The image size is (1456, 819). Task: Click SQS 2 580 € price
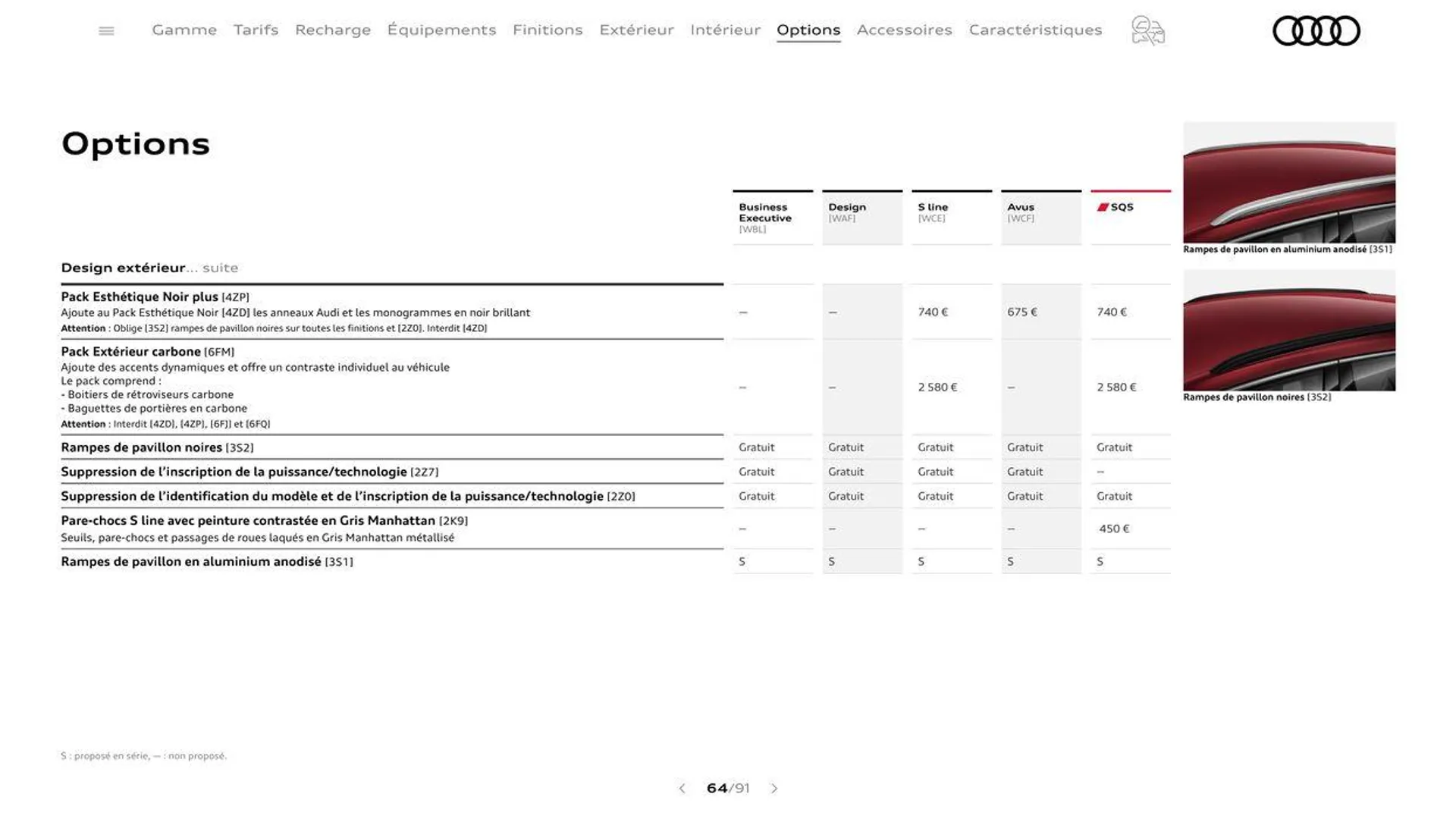tap(1116, 387)
